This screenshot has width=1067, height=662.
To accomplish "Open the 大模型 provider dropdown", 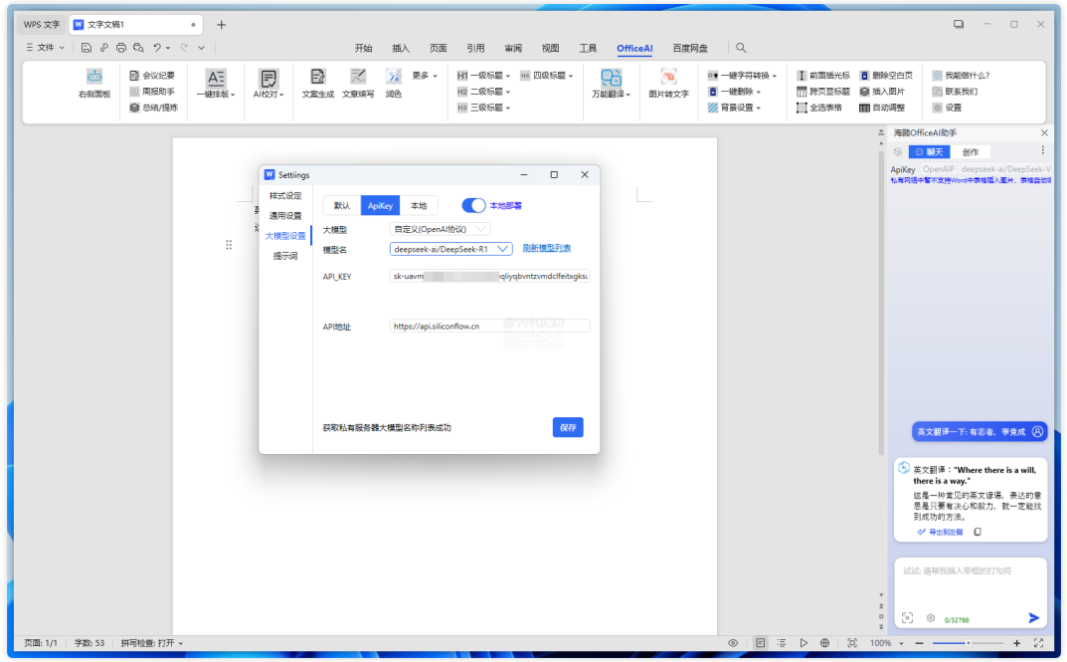I will point(441,229).
